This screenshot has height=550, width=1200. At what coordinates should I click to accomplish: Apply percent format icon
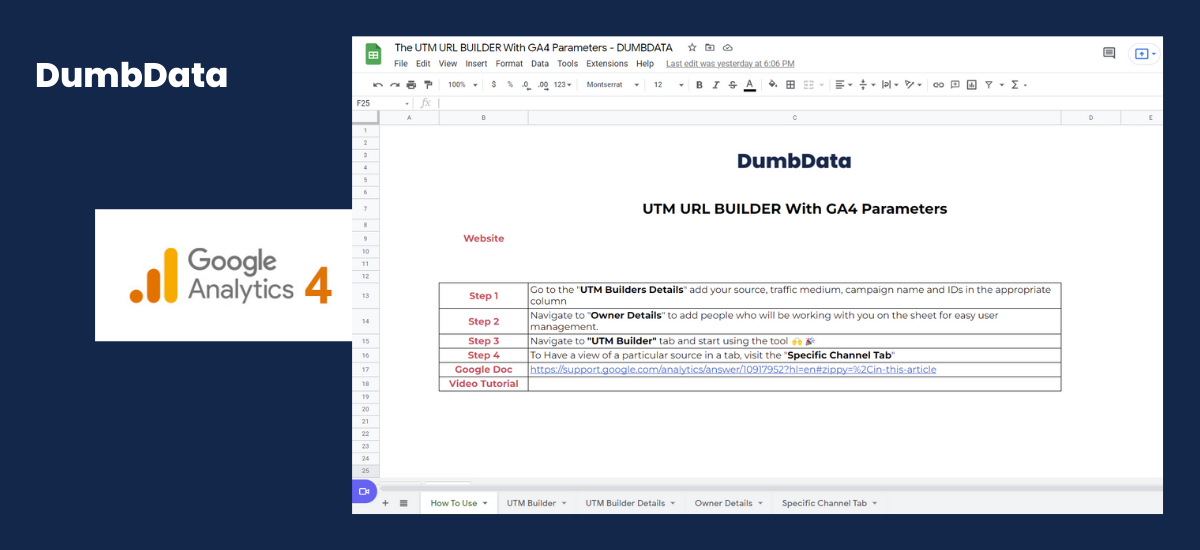pyautogui.click(x=510, y=85)
